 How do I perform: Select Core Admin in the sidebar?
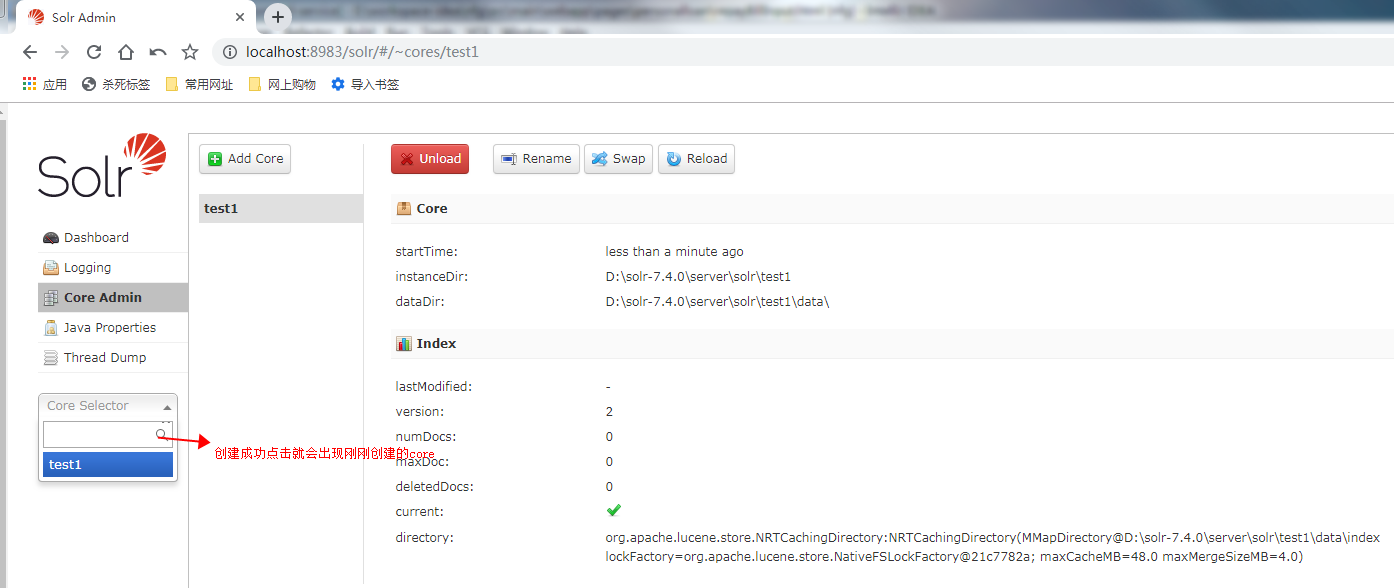[x=113, y=298]
